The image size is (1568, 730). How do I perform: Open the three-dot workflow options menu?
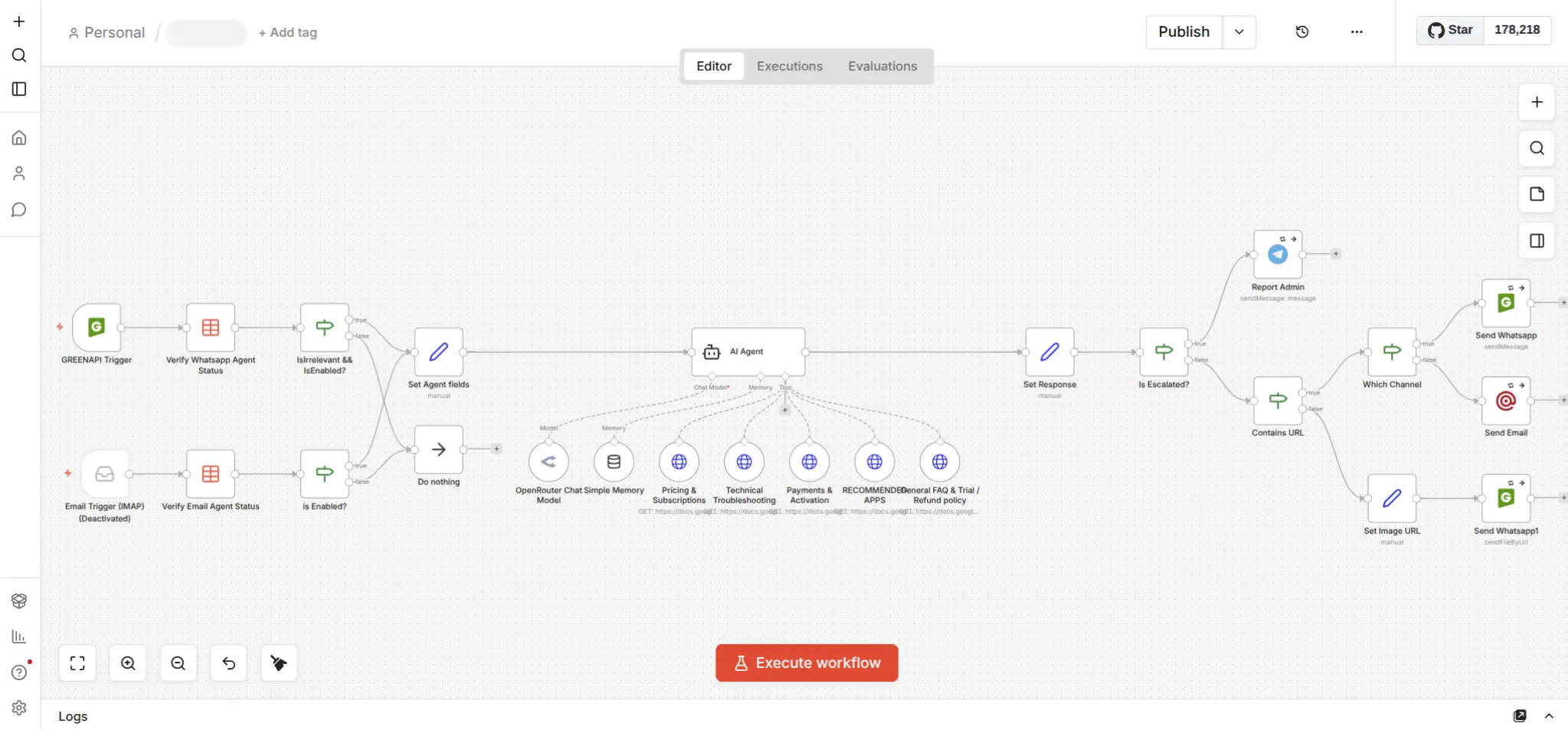1357,32
